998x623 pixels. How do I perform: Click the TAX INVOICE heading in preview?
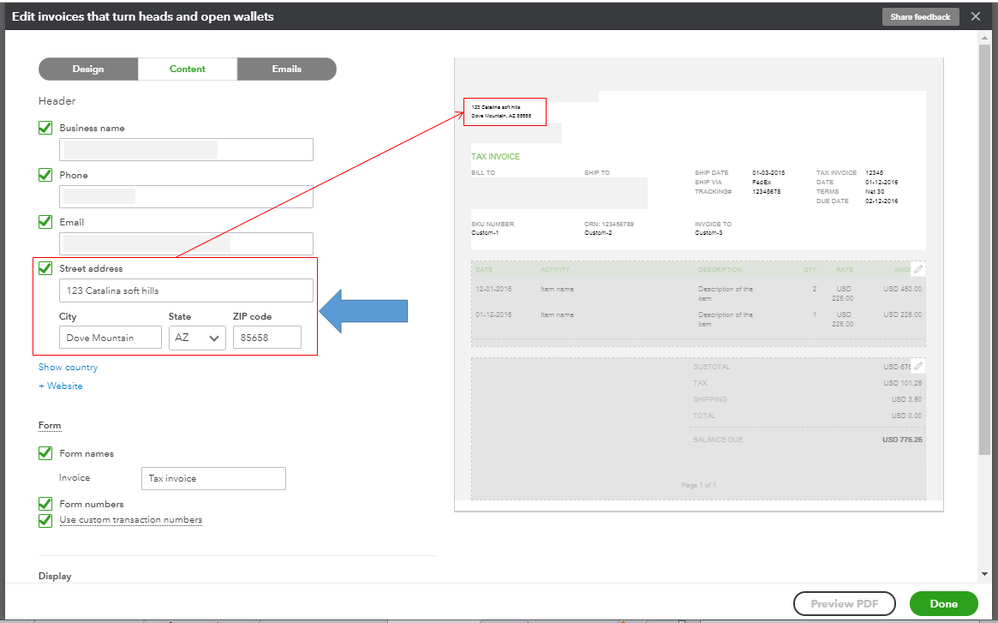pos(495,157)
